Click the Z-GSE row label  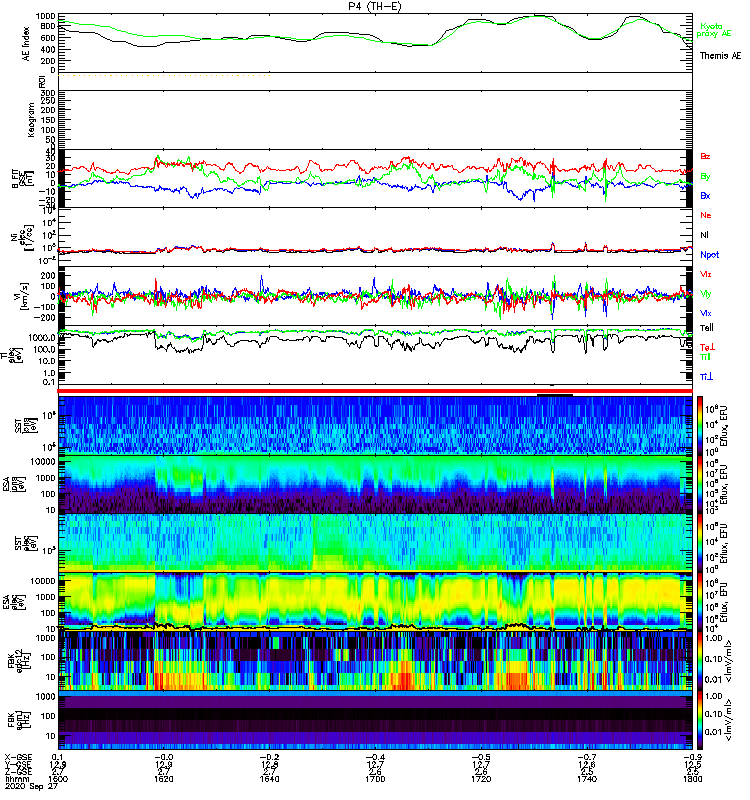[18, 771]
